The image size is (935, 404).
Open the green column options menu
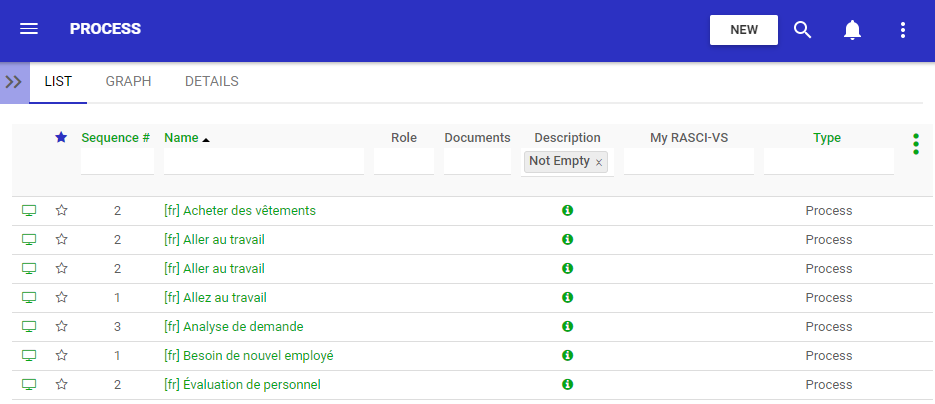tap(915, 144)
